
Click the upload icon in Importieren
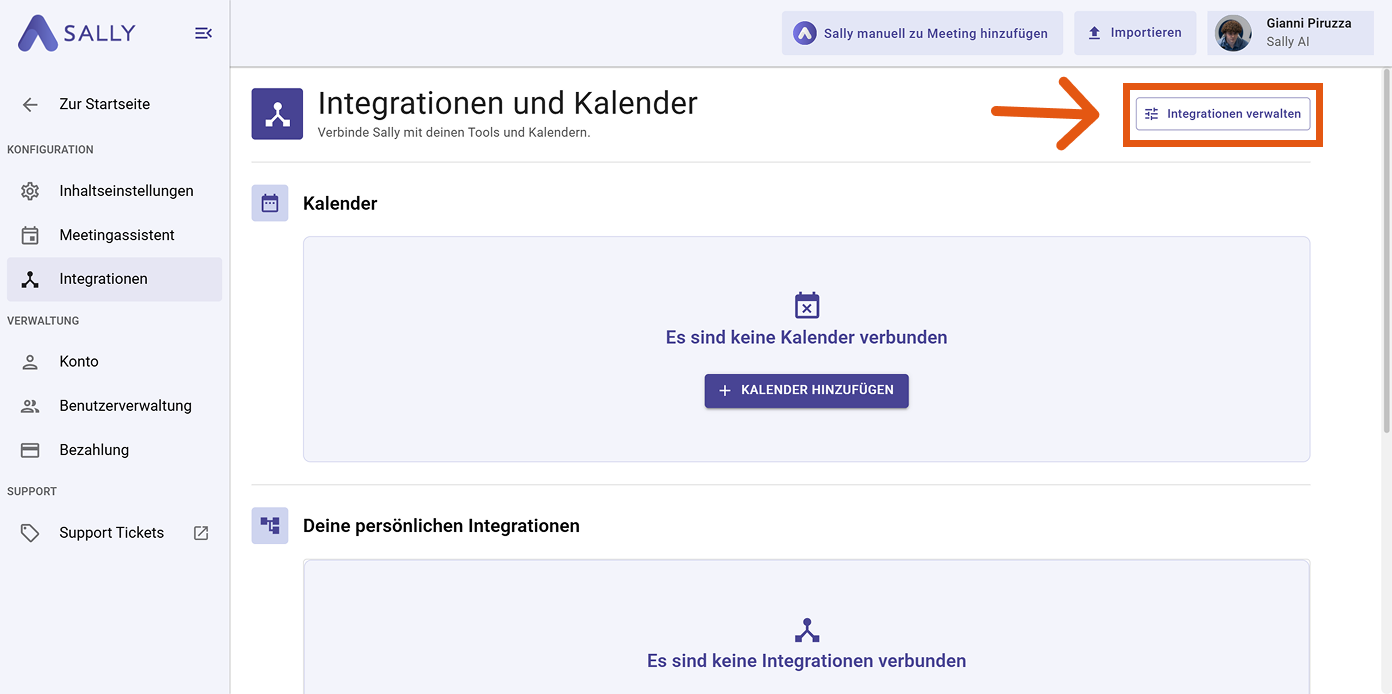pos(1094,33)
